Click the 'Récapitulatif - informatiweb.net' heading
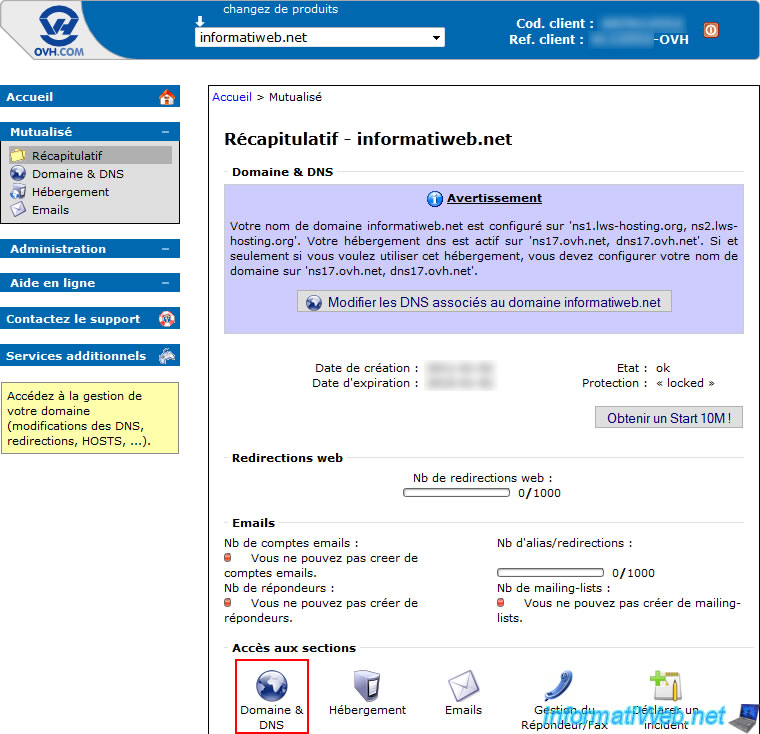 [368, 139]
